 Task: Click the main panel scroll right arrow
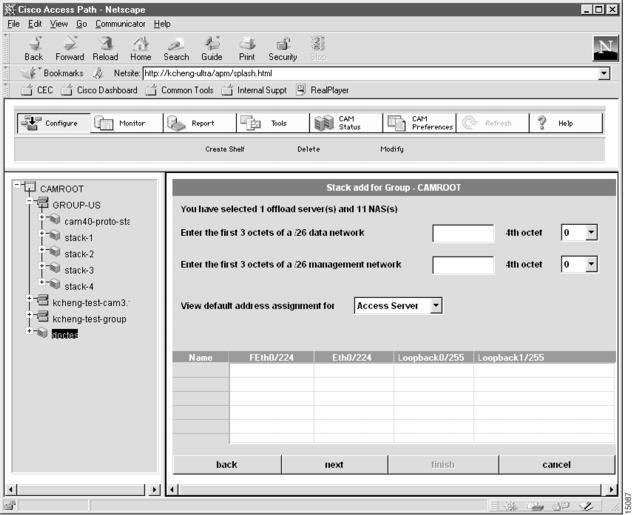tap(611, 490)
